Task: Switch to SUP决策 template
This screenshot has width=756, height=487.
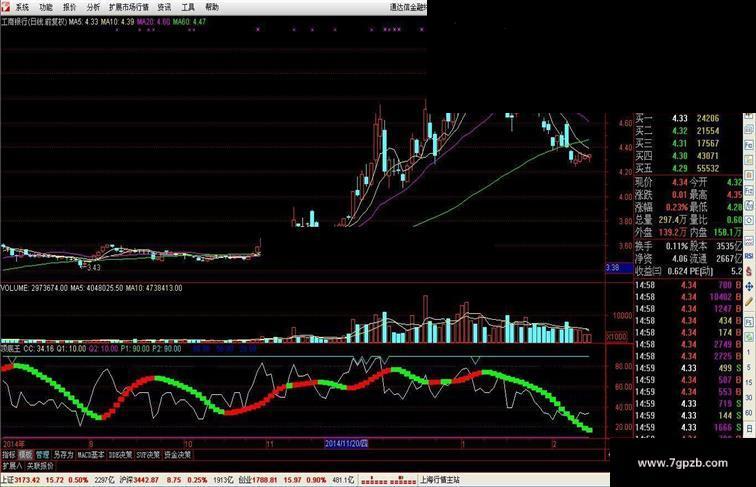Action: (148, 454)
